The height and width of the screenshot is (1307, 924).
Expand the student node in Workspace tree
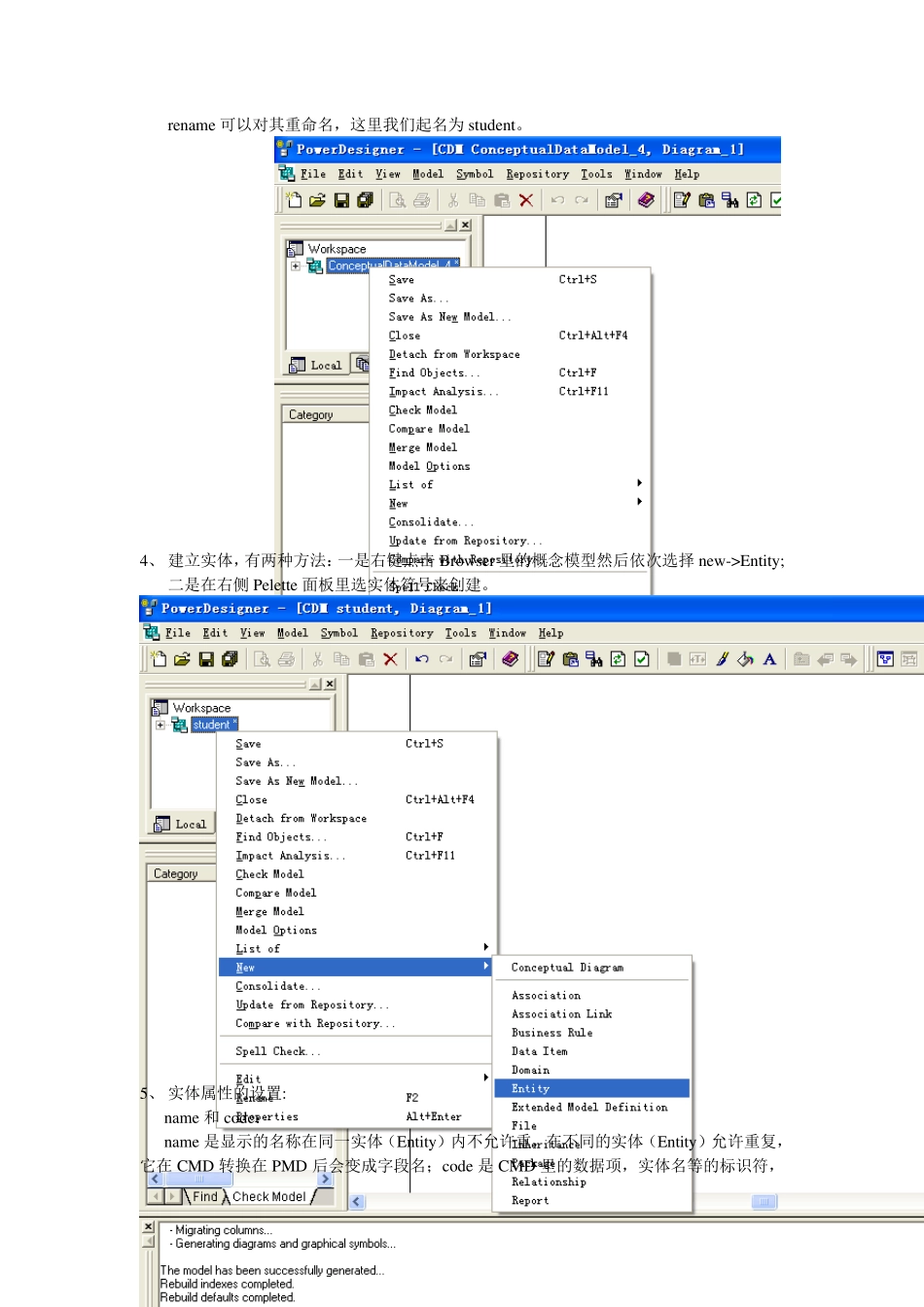pos(160,724)
